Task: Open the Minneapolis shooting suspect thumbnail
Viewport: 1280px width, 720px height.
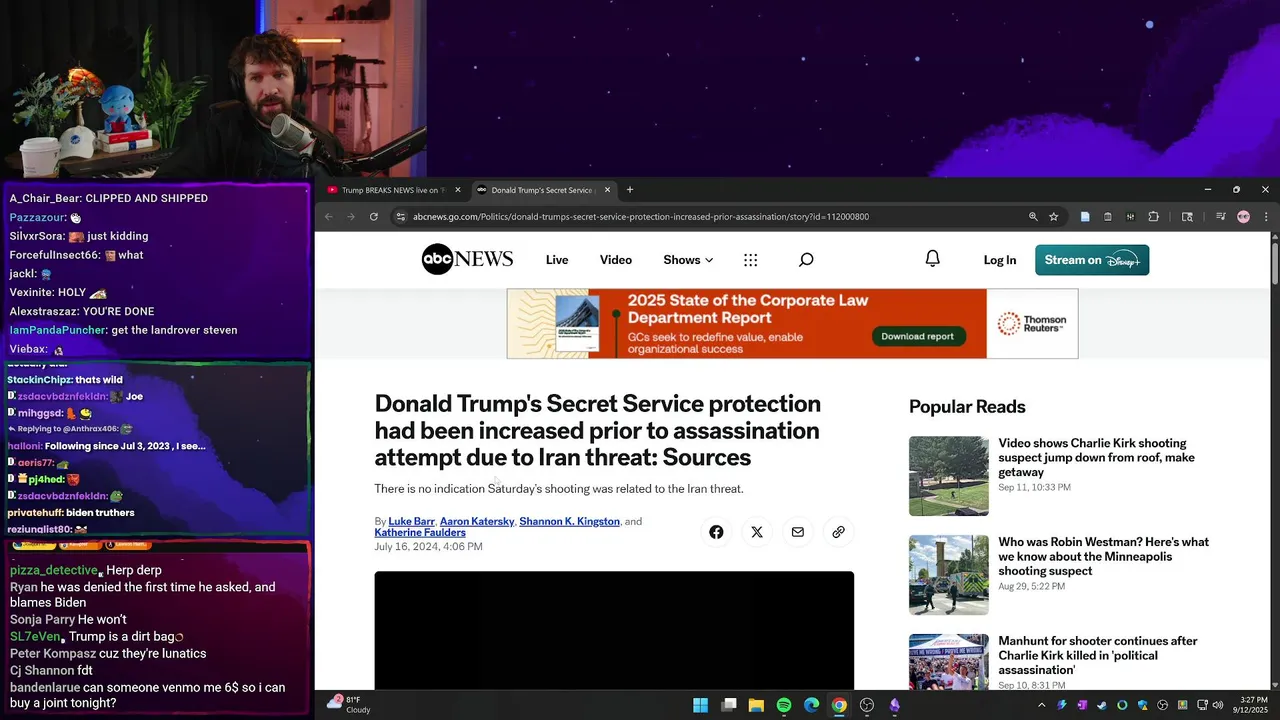Action: point(949,575)
